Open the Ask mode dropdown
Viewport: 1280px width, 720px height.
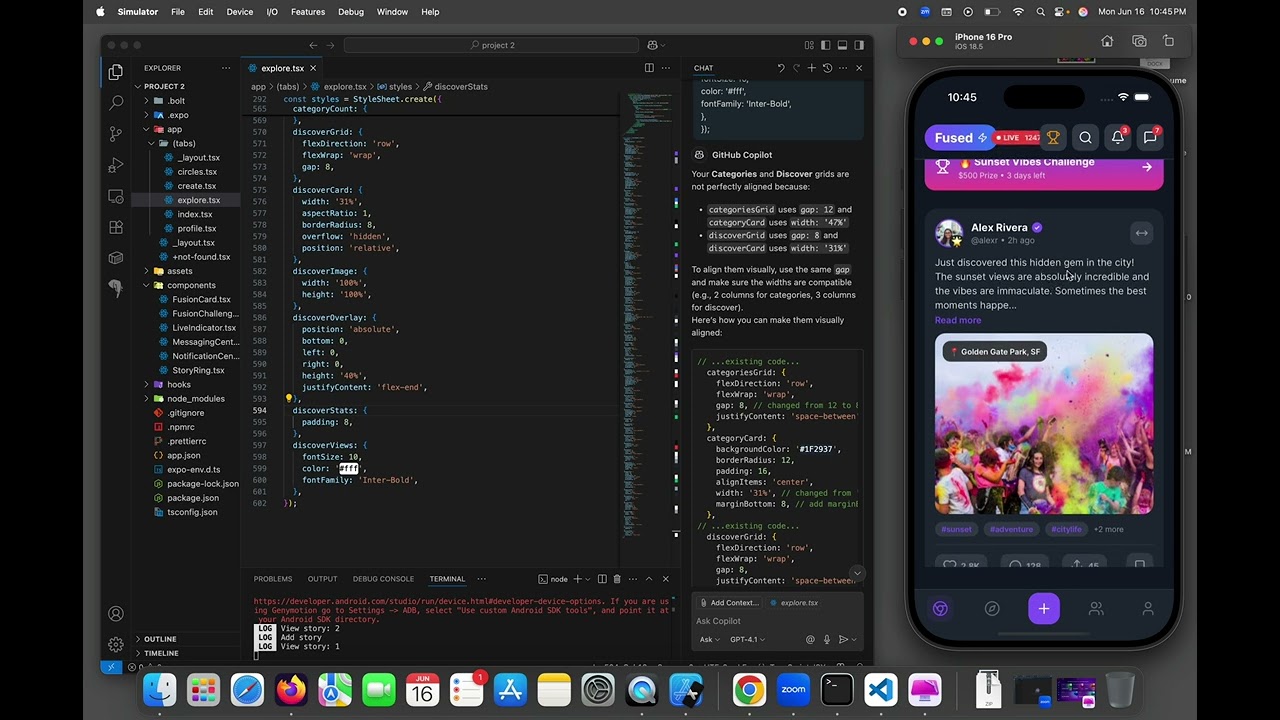click(709, 639)
